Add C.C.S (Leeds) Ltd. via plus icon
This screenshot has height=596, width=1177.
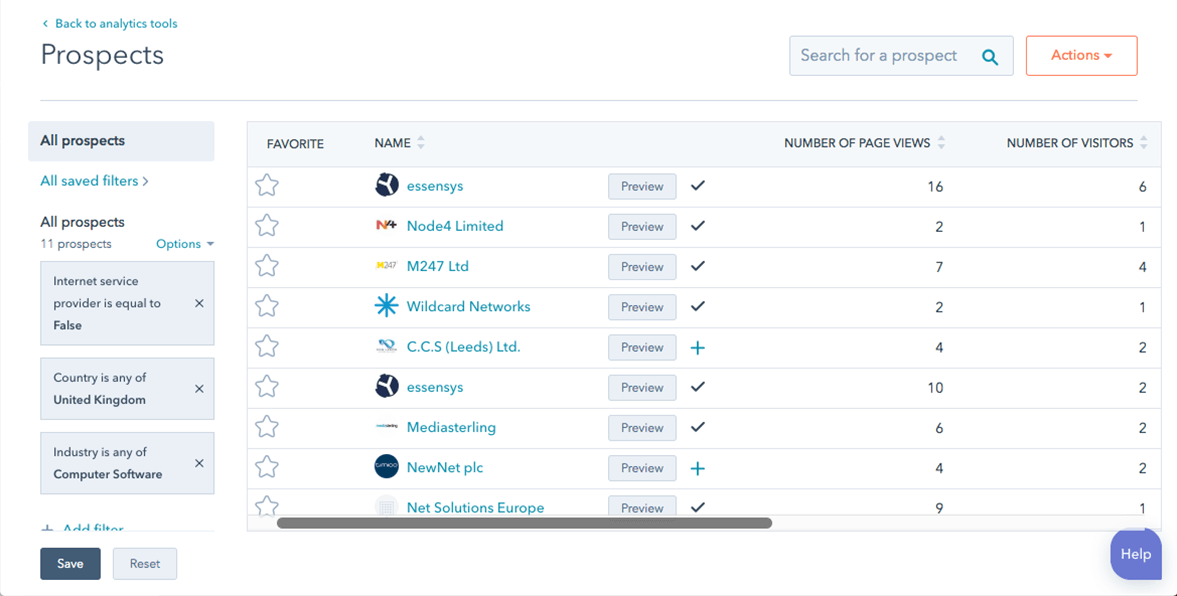pos(698,347)
